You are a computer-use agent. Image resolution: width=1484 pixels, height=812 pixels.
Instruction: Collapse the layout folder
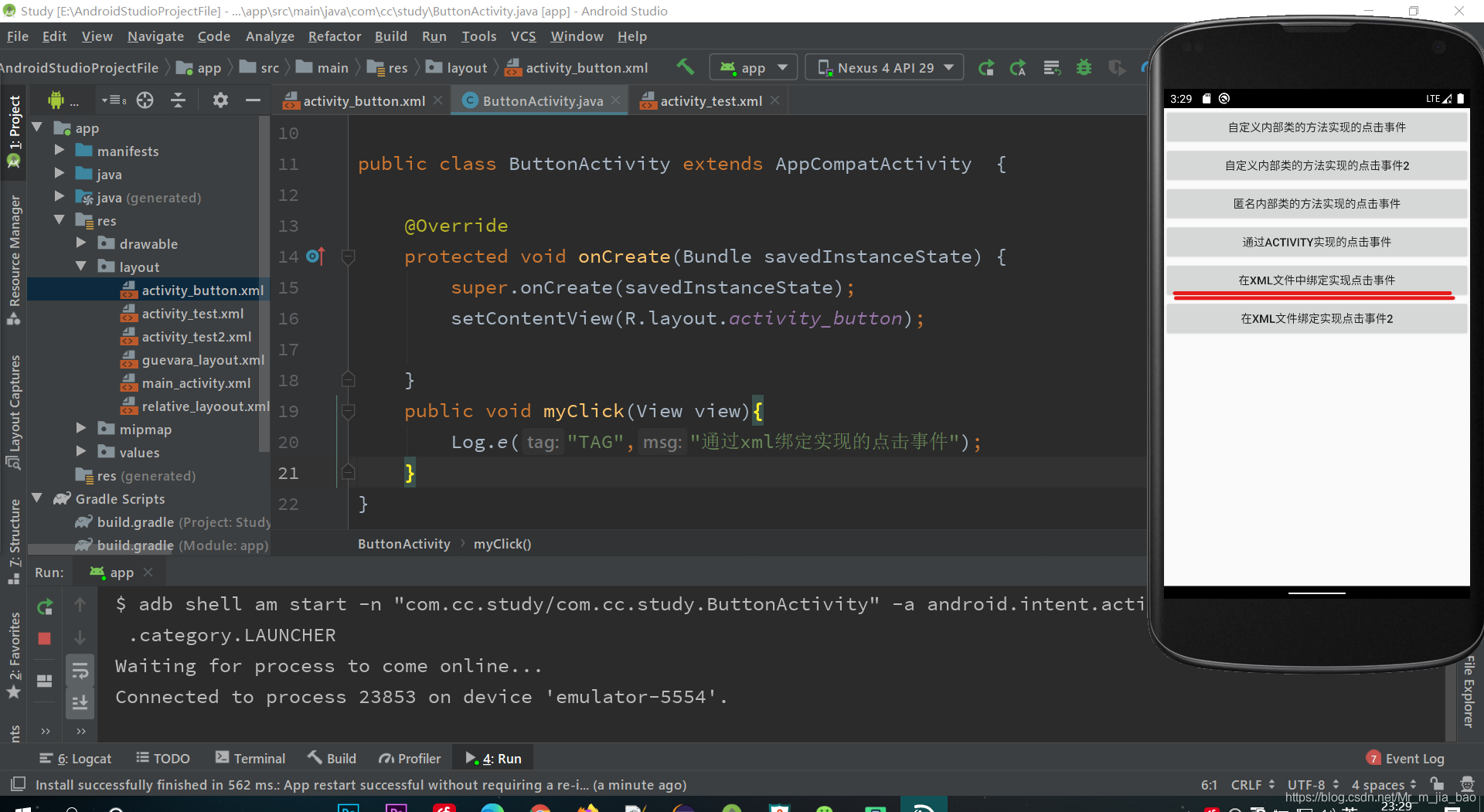click(x=81, y=266)
